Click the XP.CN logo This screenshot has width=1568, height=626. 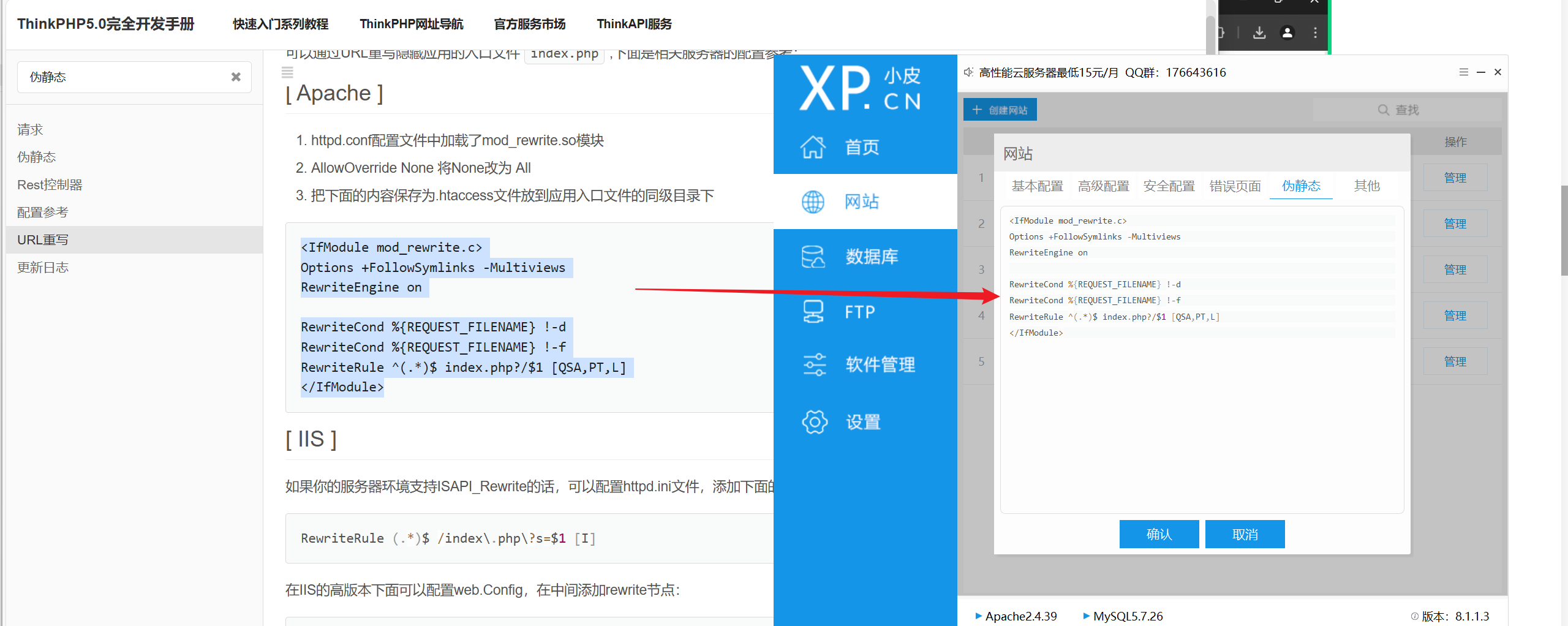pyautogui.click(x=860, y=89)
